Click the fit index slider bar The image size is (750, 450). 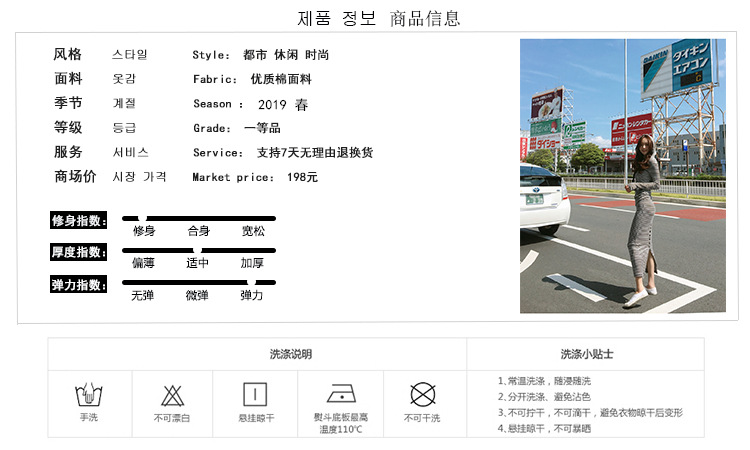coord(199,219)
